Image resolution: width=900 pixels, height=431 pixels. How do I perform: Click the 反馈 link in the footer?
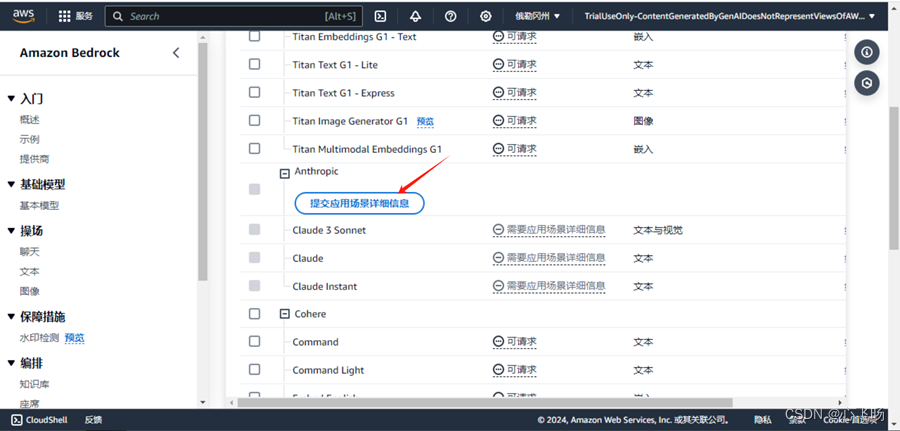[x=94, y=420]
